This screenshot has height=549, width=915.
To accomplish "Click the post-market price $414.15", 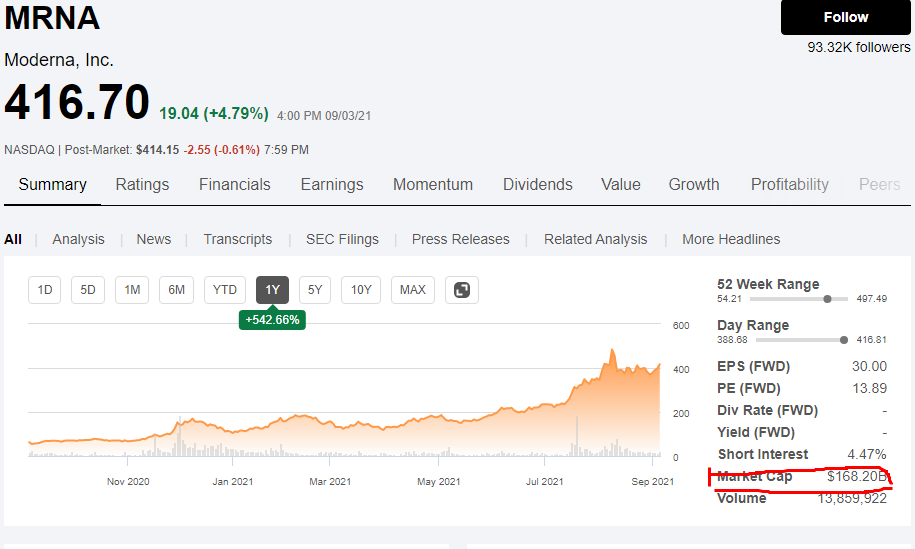I will click(158, 150).
